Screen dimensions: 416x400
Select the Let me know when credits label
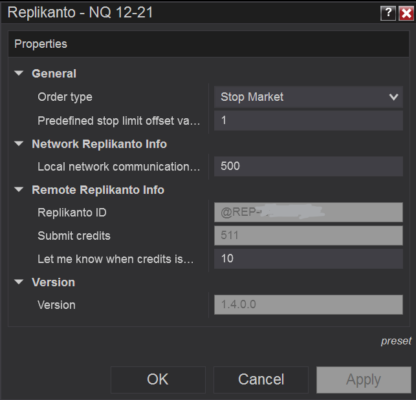(x=116, y=259)
